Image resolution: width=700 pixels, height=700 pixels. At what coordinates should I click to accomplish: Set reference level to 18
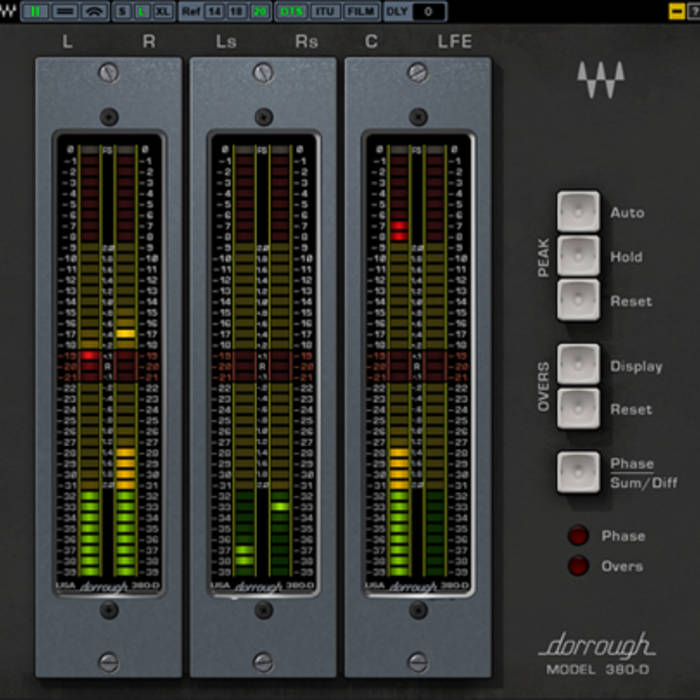pos(238,11)
